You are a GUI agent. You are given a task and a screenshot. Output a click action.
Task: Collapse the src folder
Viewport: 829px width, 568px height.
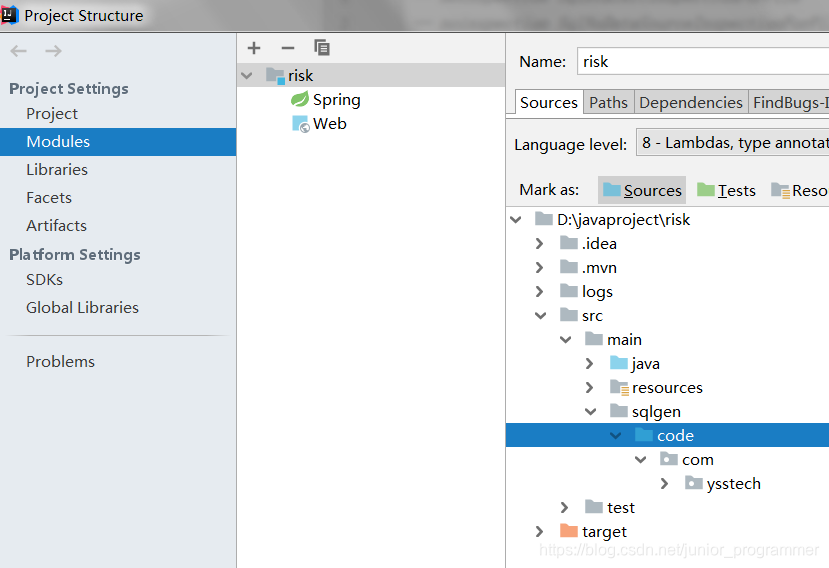[540, 315]
